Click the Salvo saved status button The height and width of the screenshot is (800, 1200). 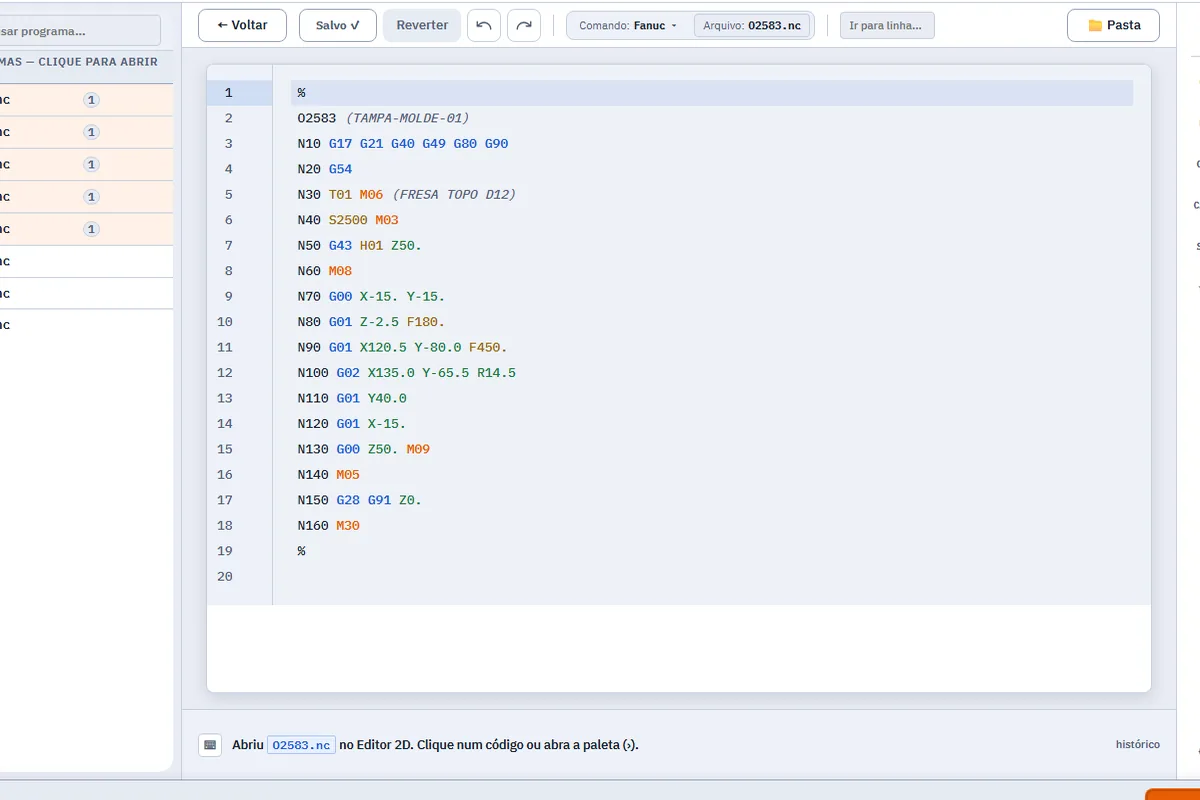click(338, 25)
